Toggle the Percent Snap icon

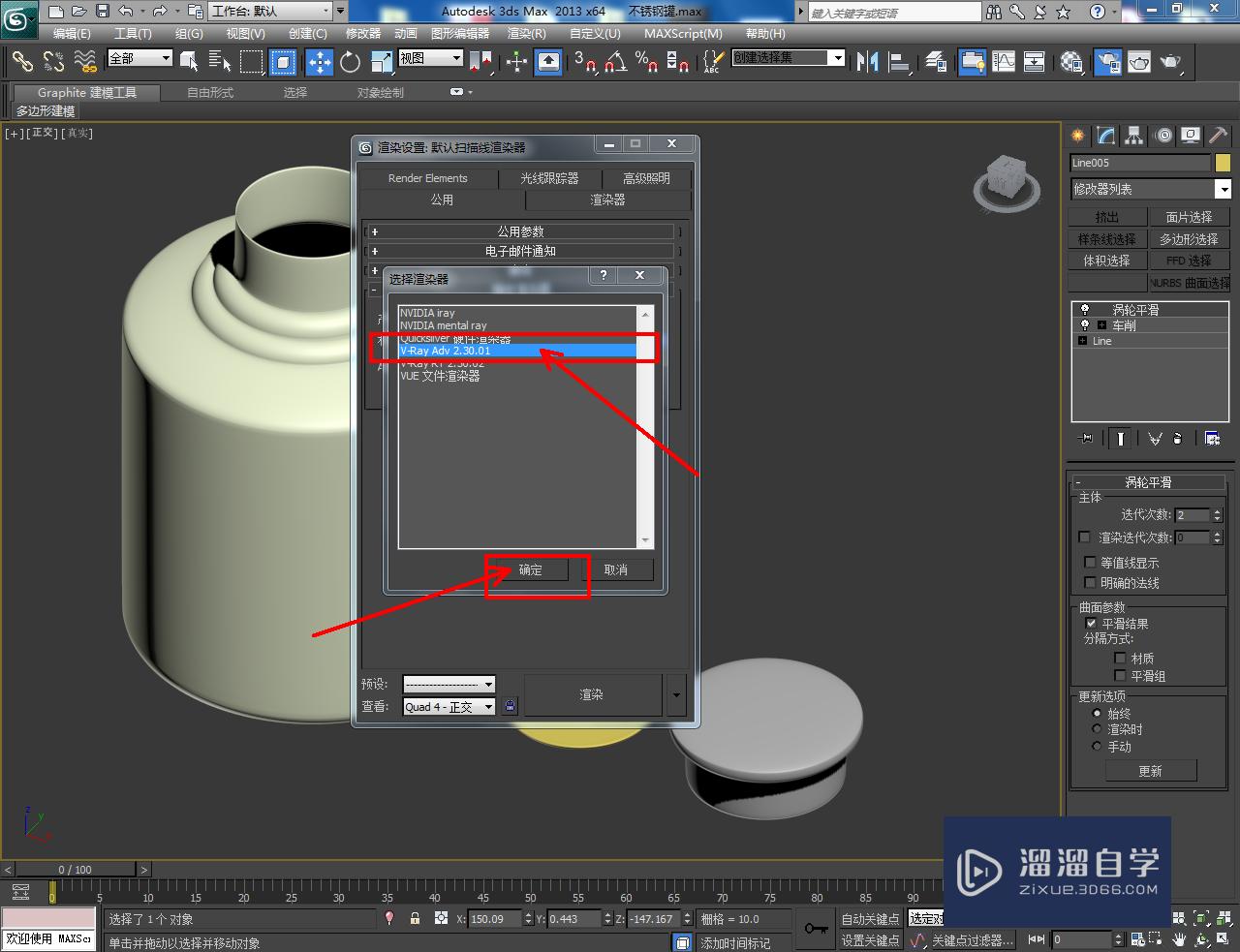[646, 62]
